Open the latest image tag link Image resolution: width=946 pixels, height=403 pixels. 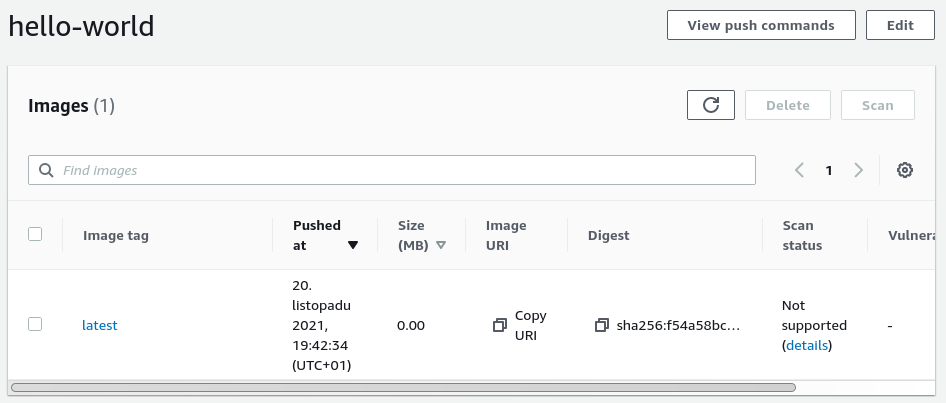tap(100, 325)
